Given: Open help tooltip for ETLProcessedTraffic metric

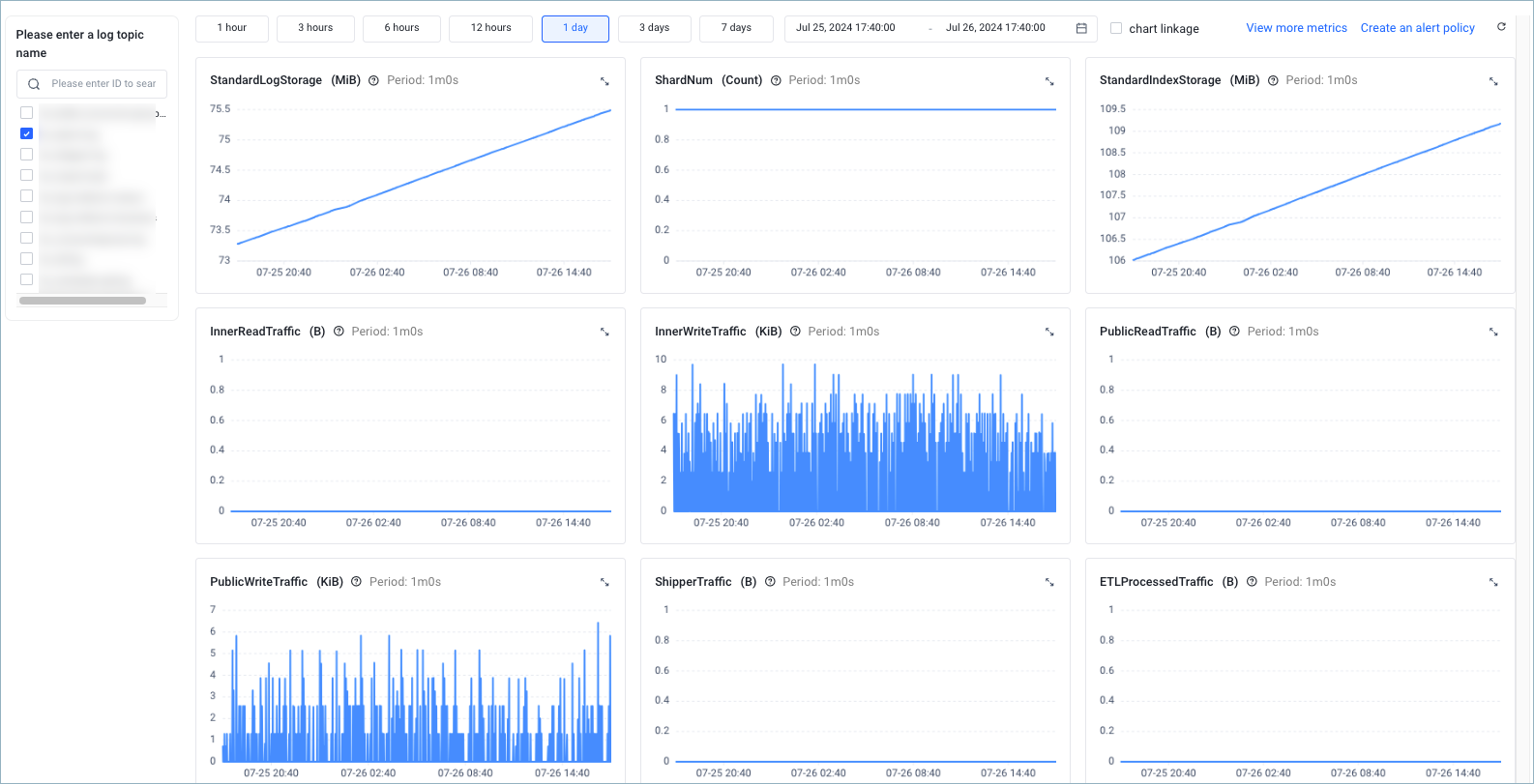Looking at the screenshot, I should (x=1252, y=581).
